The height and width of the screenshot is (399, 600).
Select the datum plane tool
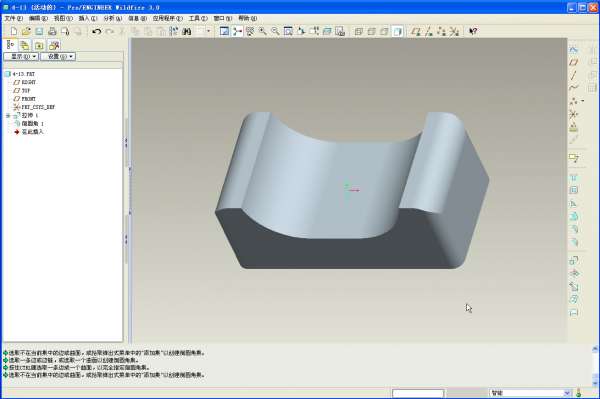pyautogui.click(x=573, y=62)
